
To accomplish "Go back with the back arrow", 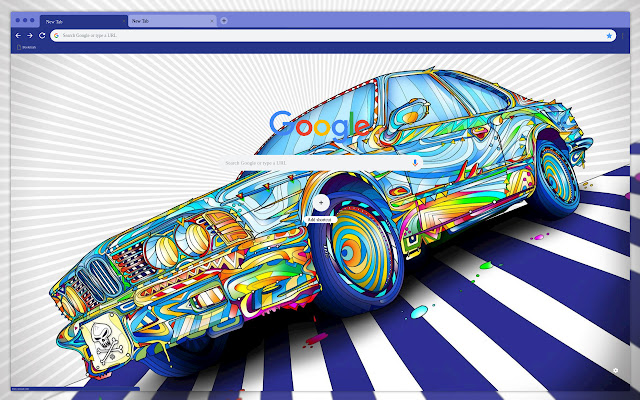I will 18,36.
